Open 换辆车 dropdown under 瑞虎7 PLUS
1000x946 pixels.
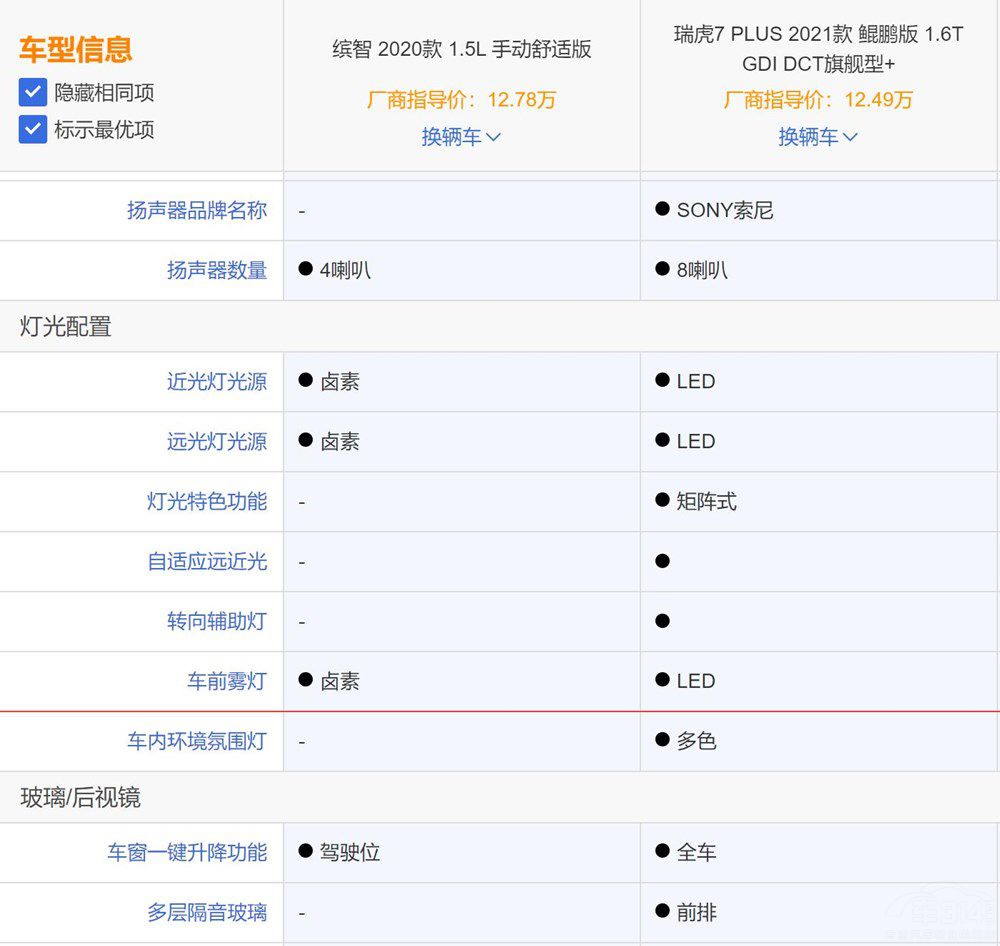pos(818,137)
